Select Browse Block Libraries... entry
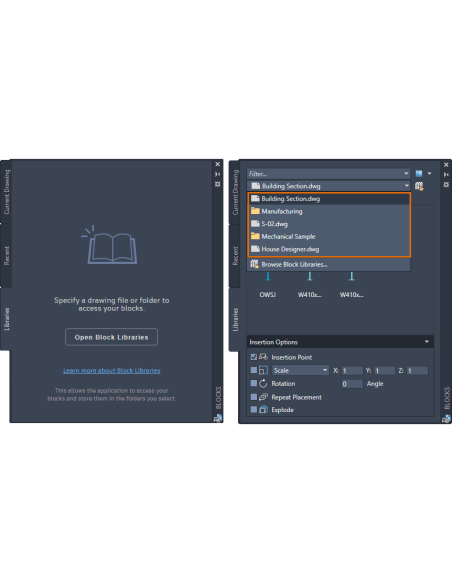Screen dimensions: 452x584 329,264
